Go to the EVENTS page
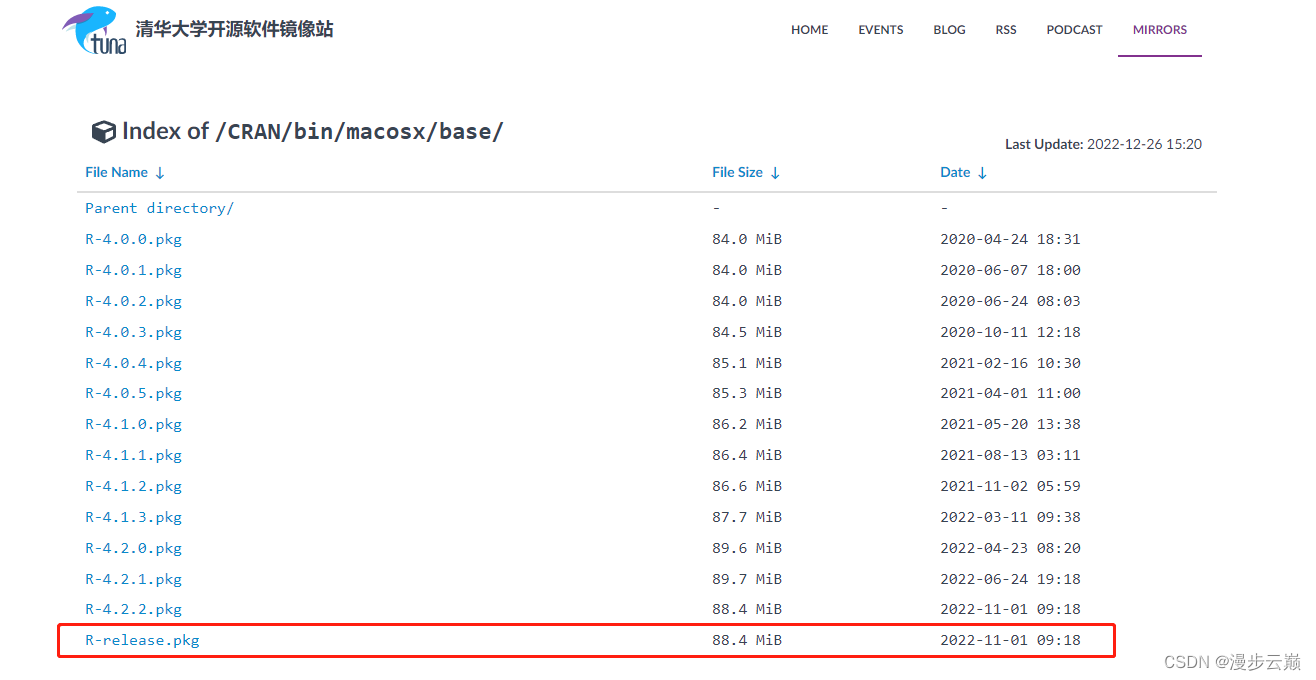 pos(880,30)
